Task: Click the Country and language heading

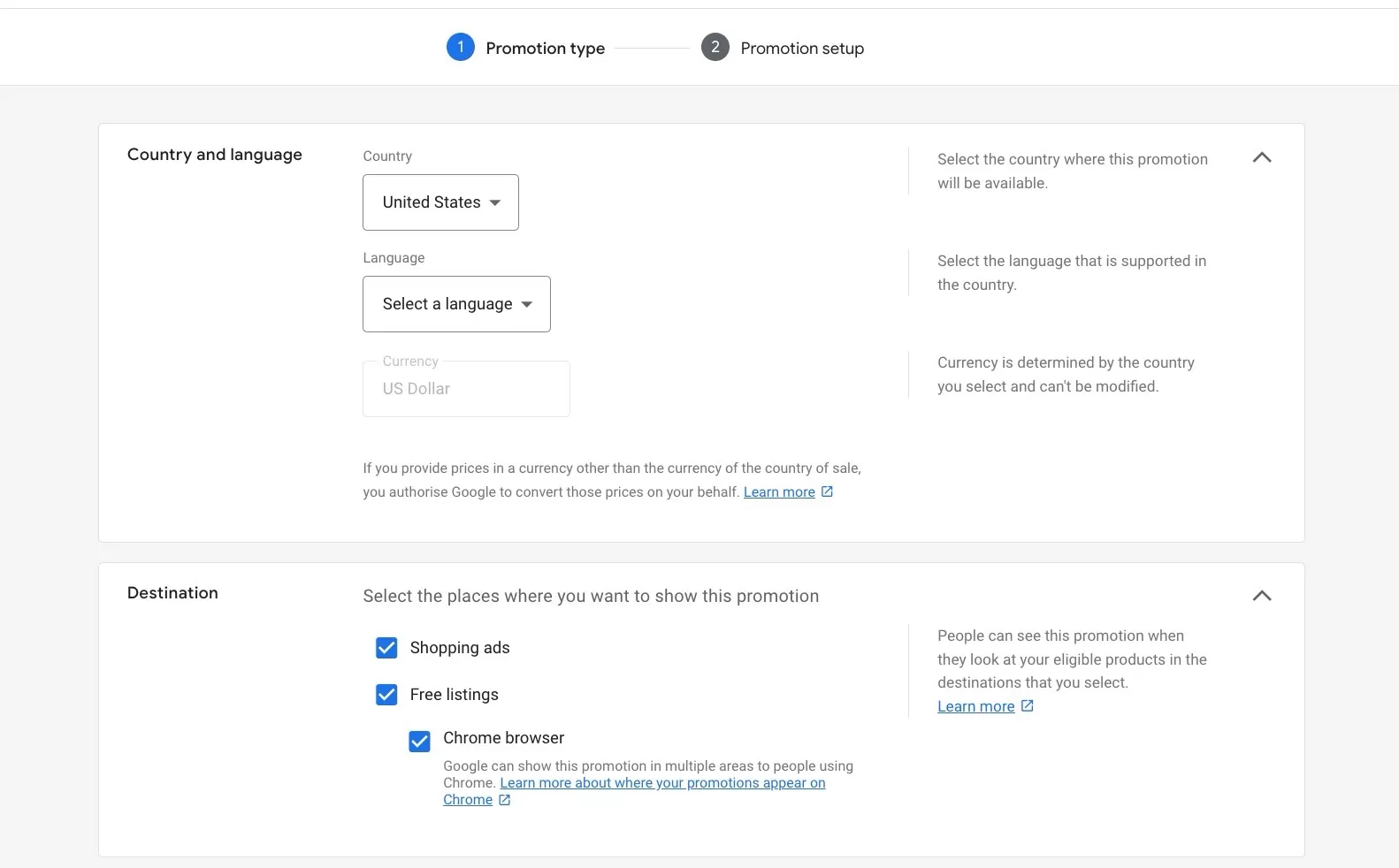Action: (x=215, y=155)
